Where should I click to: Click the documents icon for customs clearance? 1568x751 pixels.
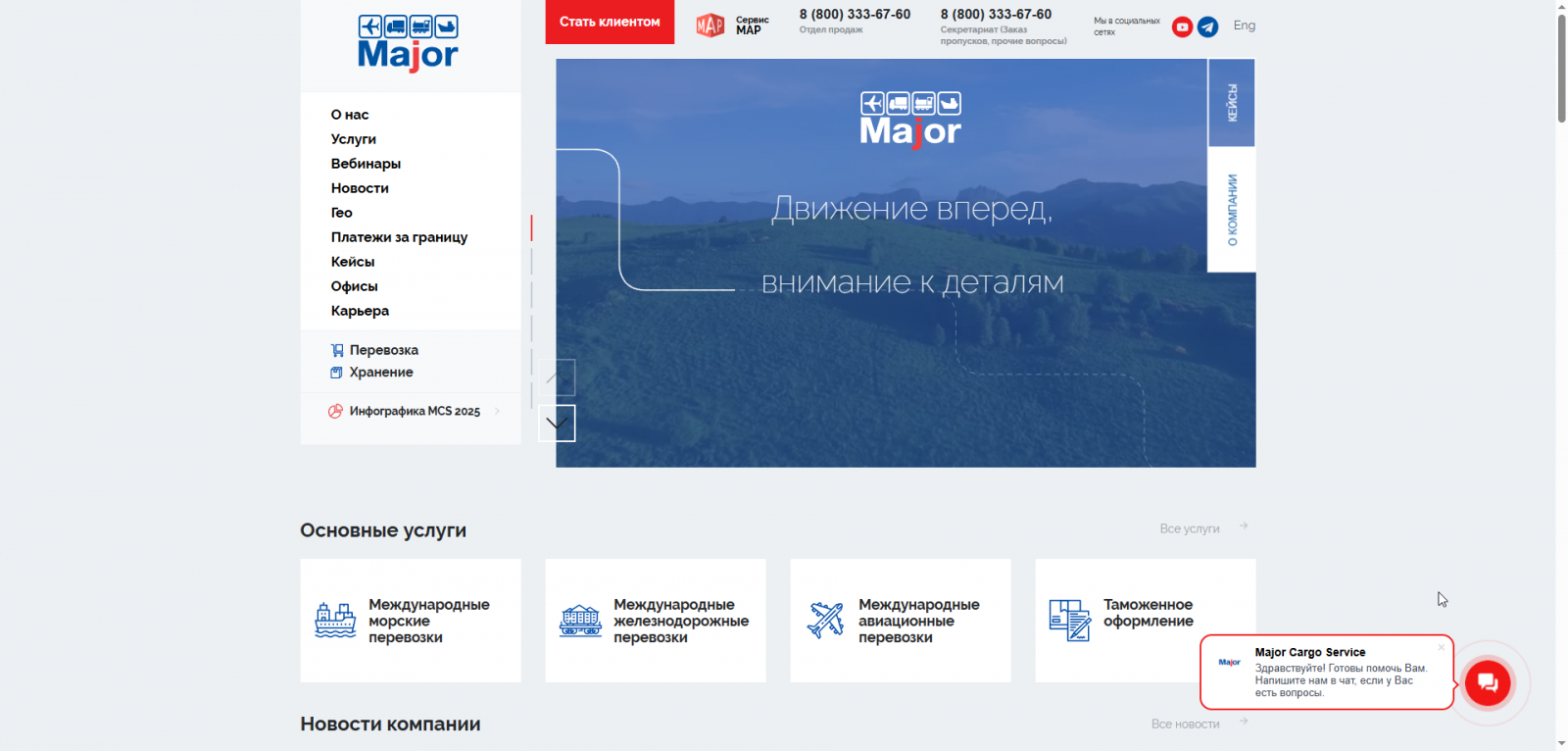[1069, 621]
